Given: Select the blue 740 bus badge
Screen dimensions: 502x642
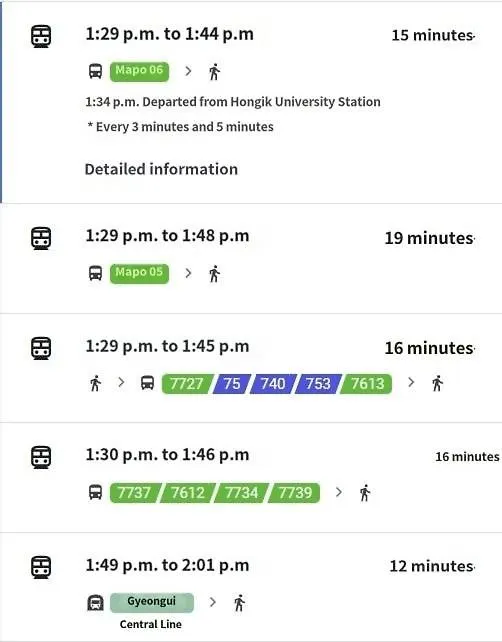Looking at the screenshot, I should coord(273,384).
